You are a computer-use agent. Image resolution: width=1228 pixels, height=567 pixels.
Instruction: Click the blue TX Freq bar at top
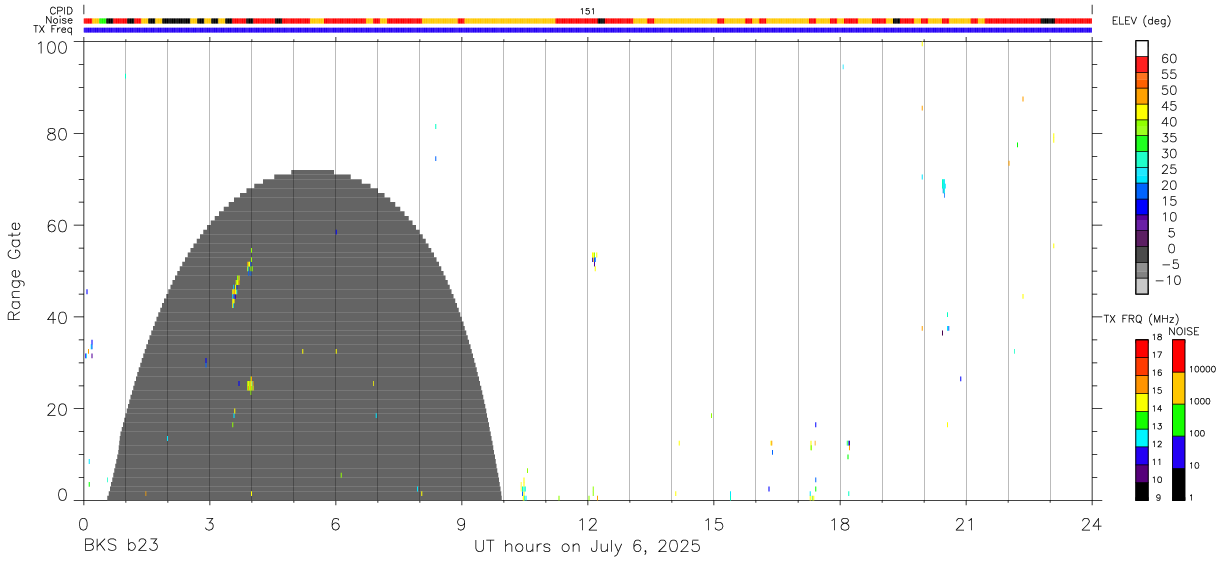click(x=588, y=30)
